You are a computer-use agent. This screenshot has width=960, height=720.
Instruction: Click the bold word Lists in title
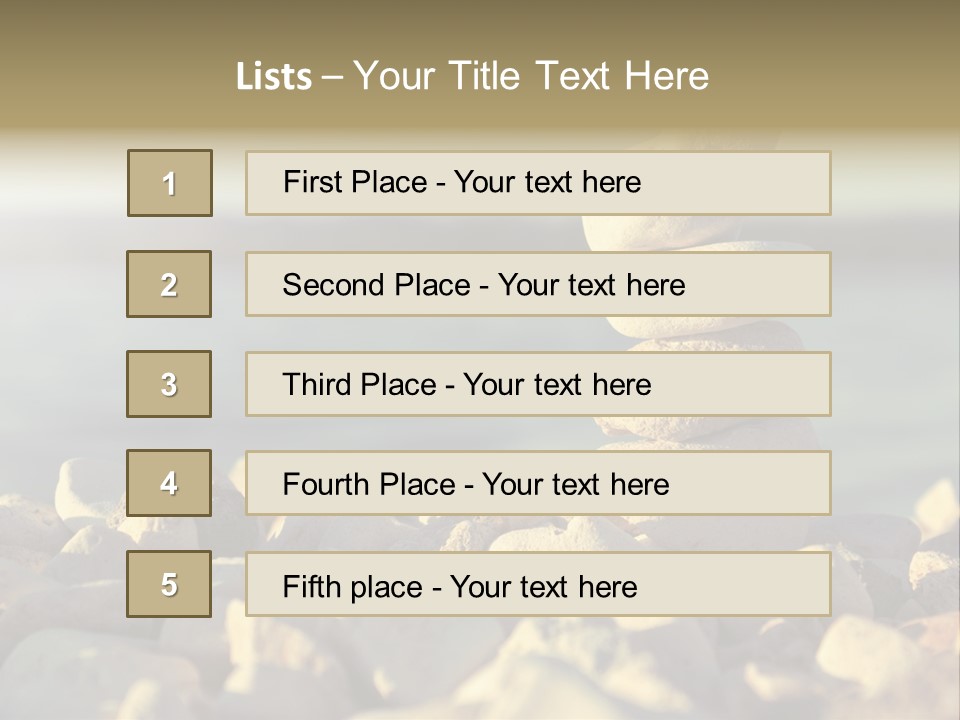point(273,76)
